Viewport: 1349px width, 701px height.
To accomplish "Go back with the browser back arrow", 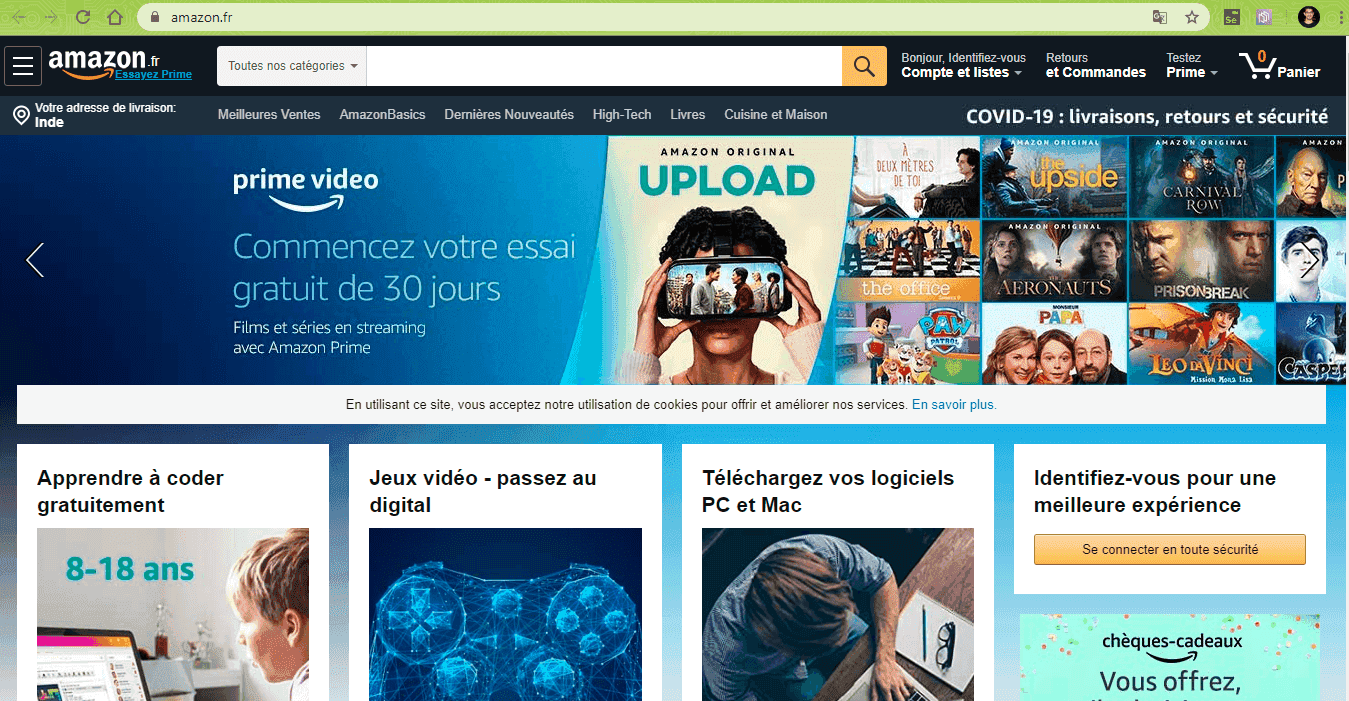I will [x=19, y=17].
